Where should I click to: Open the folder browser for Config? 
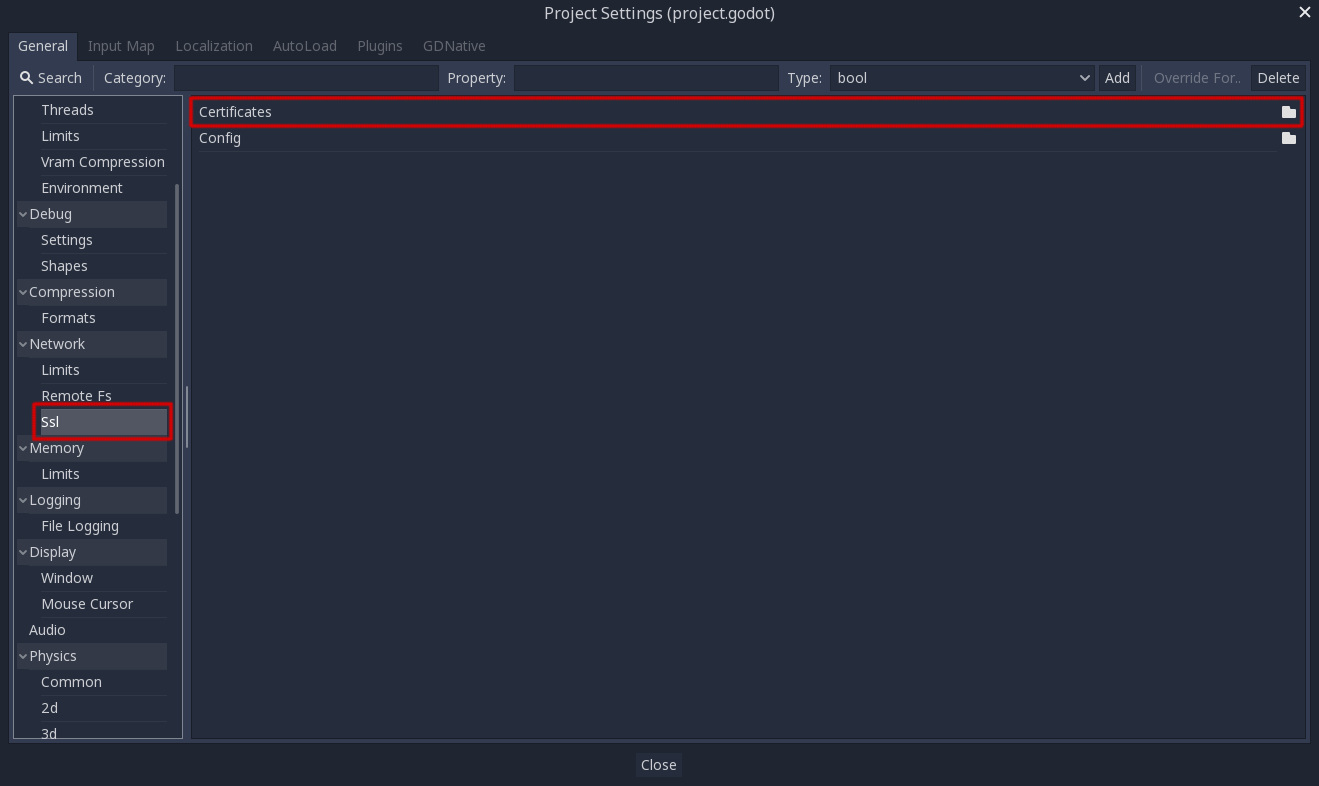[1289, 138]
